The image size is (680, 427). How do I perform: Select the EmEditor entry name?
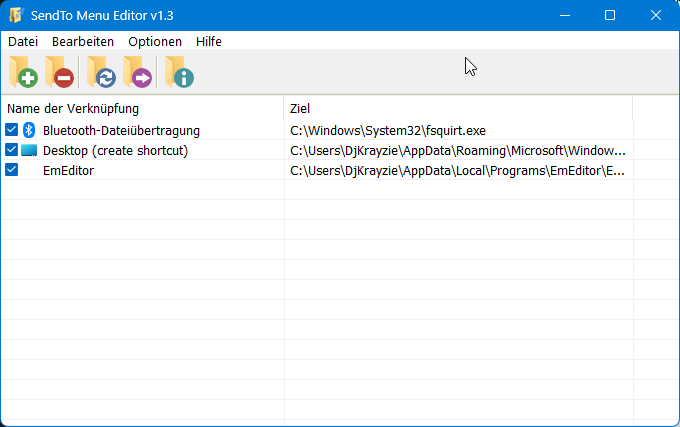[69, 171]
